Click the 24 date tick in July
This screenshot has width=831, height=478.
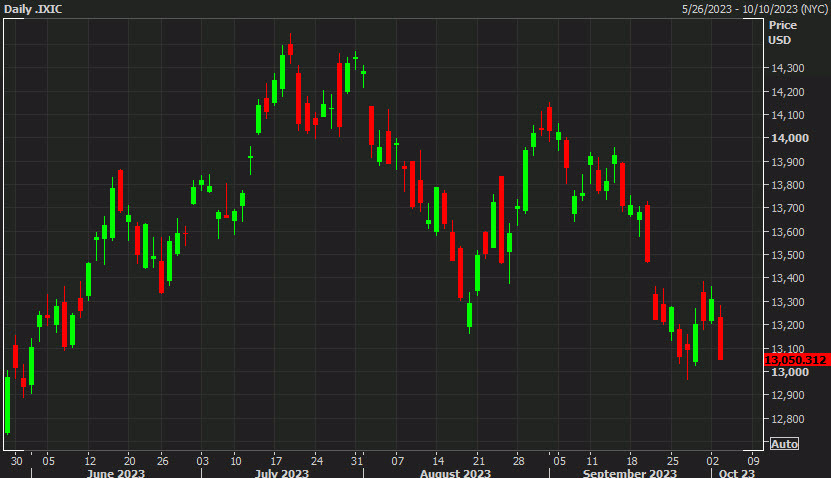tap(316, 461)
